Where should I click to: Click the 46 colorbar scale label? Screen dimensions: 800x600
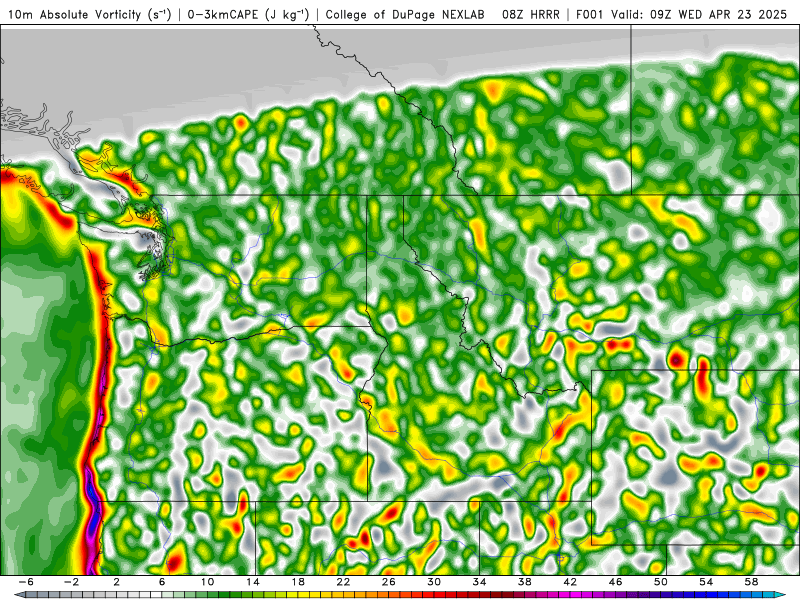tap(615, 582)
